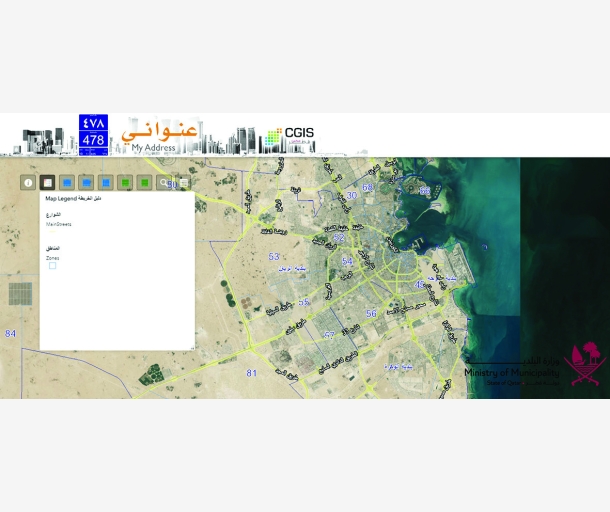This screenshot has width=610, height=512.
Task: Click zone 30 label on map
Action: pyautogui.click(x=352, y=195)
